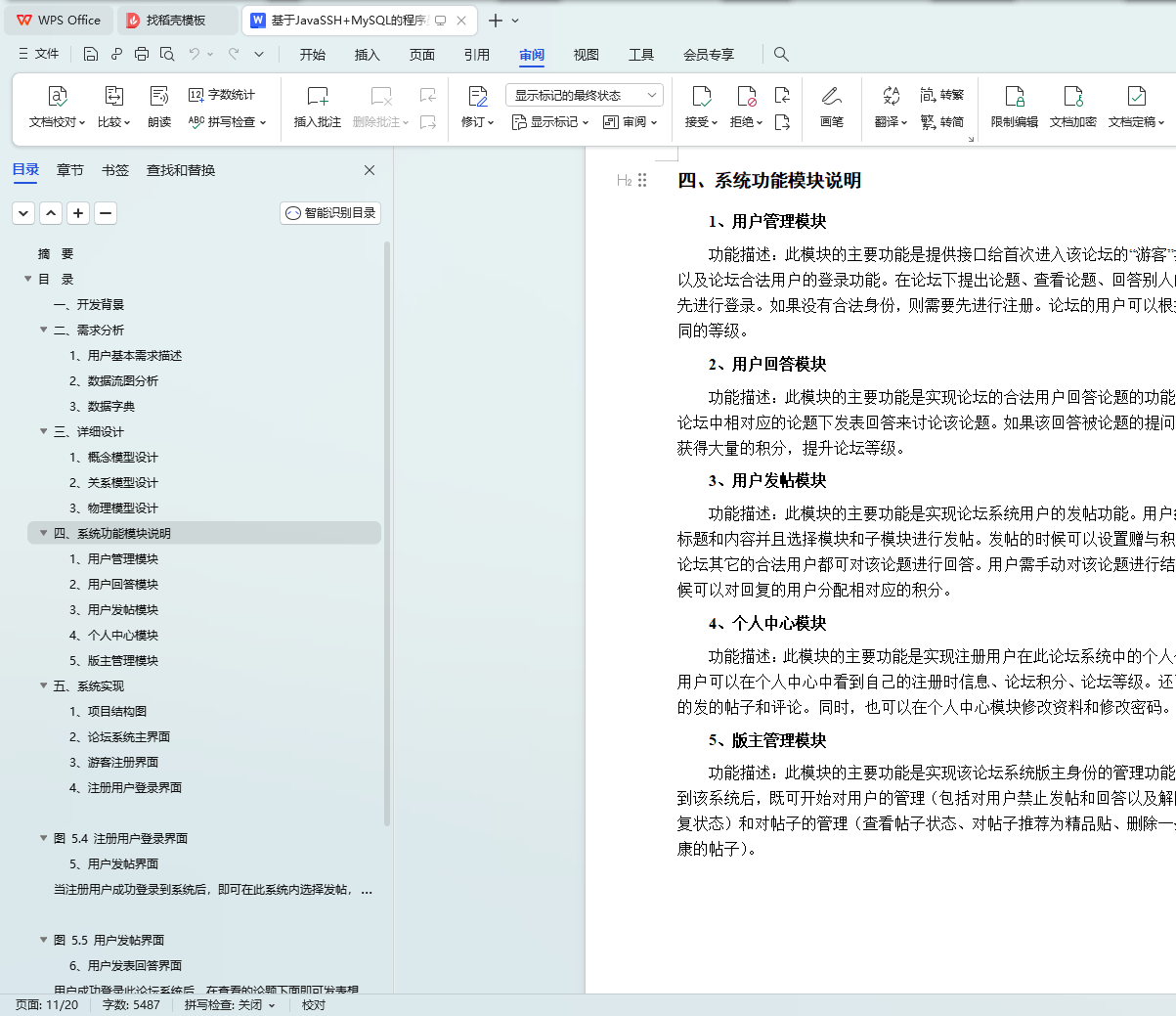The height and width of the screenshot is (1016, 1176).
Task: Open 字数统计 word count
Action: coord(222,95)
